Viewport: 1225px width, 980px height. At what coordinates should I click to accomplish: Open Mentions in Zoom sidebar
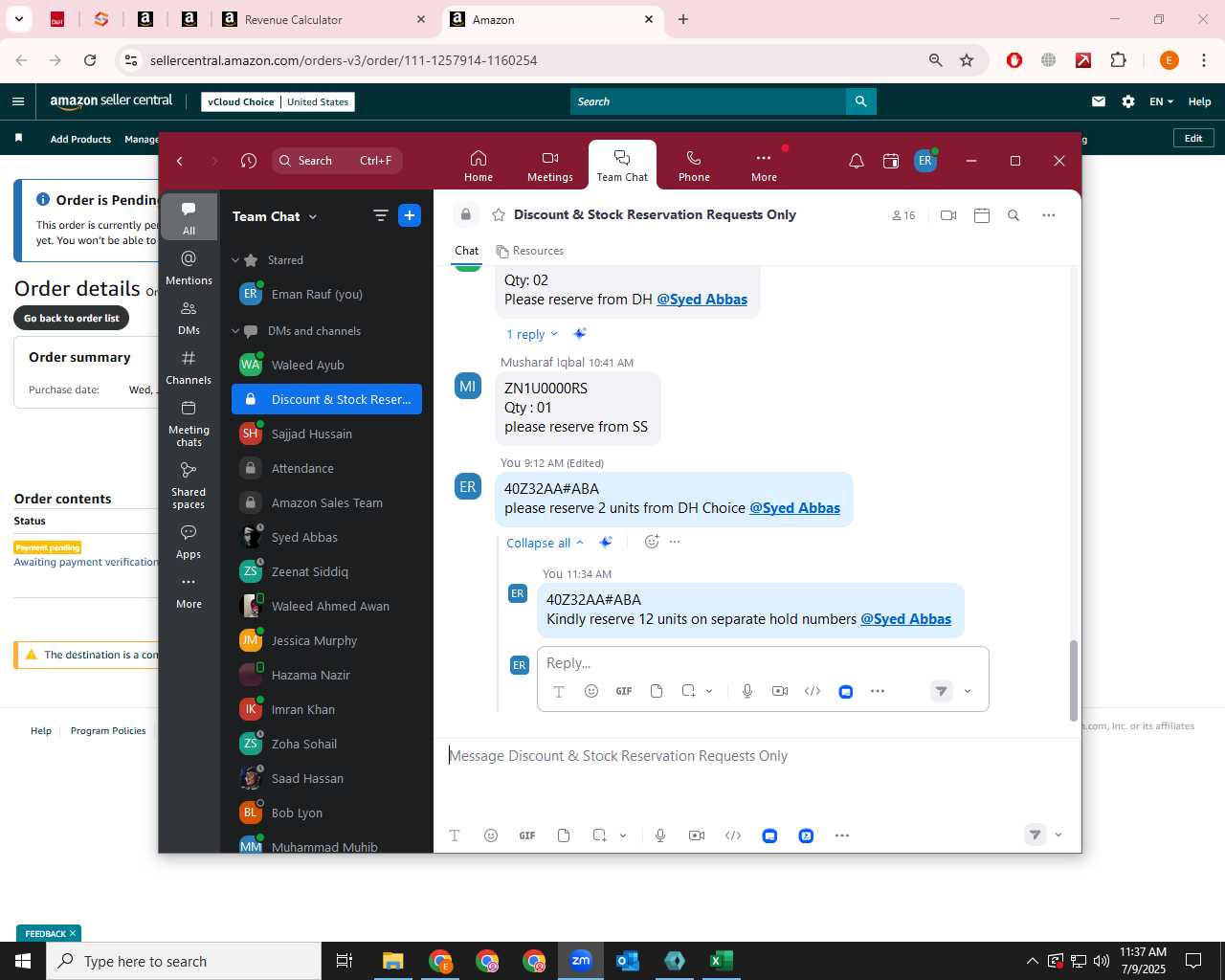tap(189, 268)
